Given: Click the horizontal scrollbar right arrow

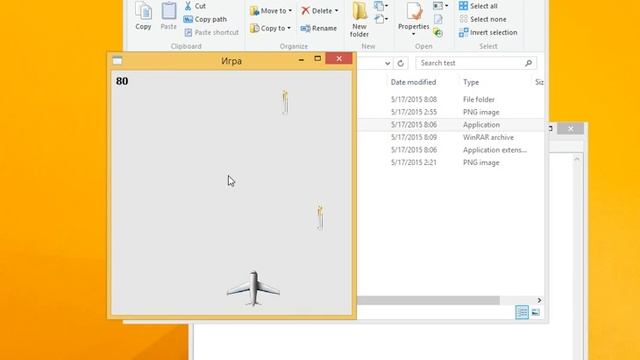Looking at the screenshot, I should click(539, 300).
